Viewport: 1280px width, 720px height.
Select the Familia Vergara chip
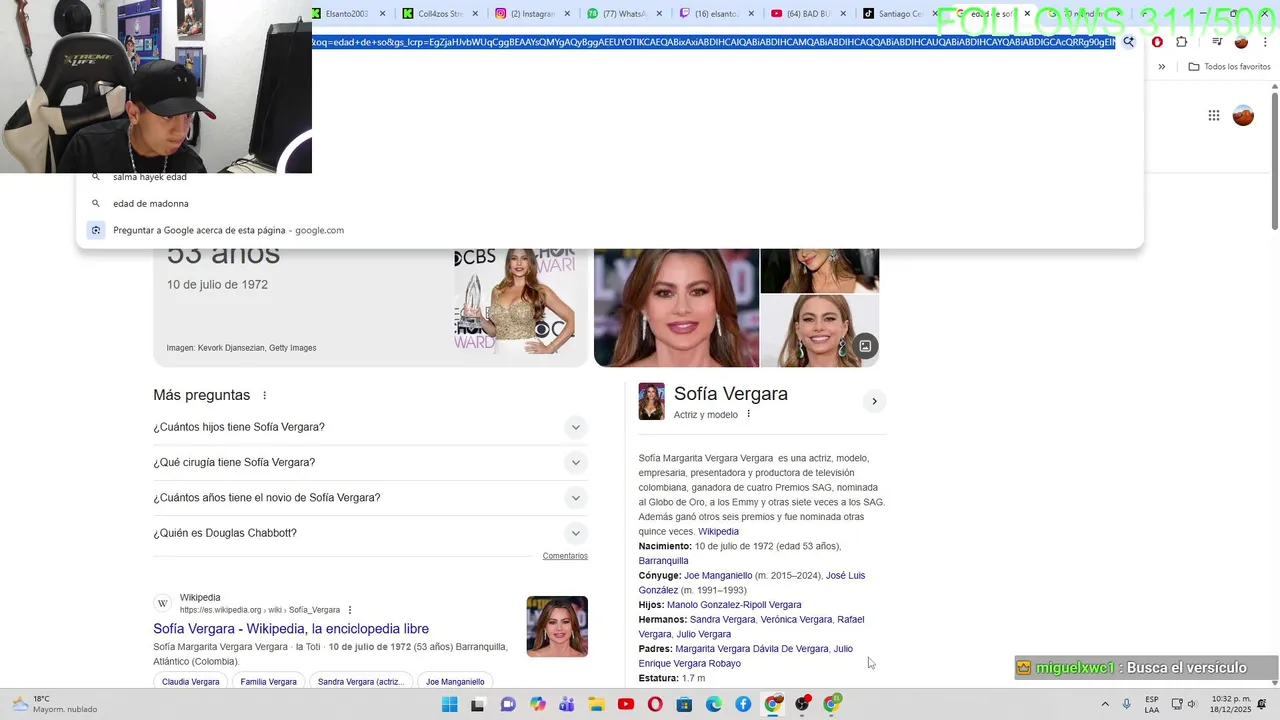pos(268,682)
